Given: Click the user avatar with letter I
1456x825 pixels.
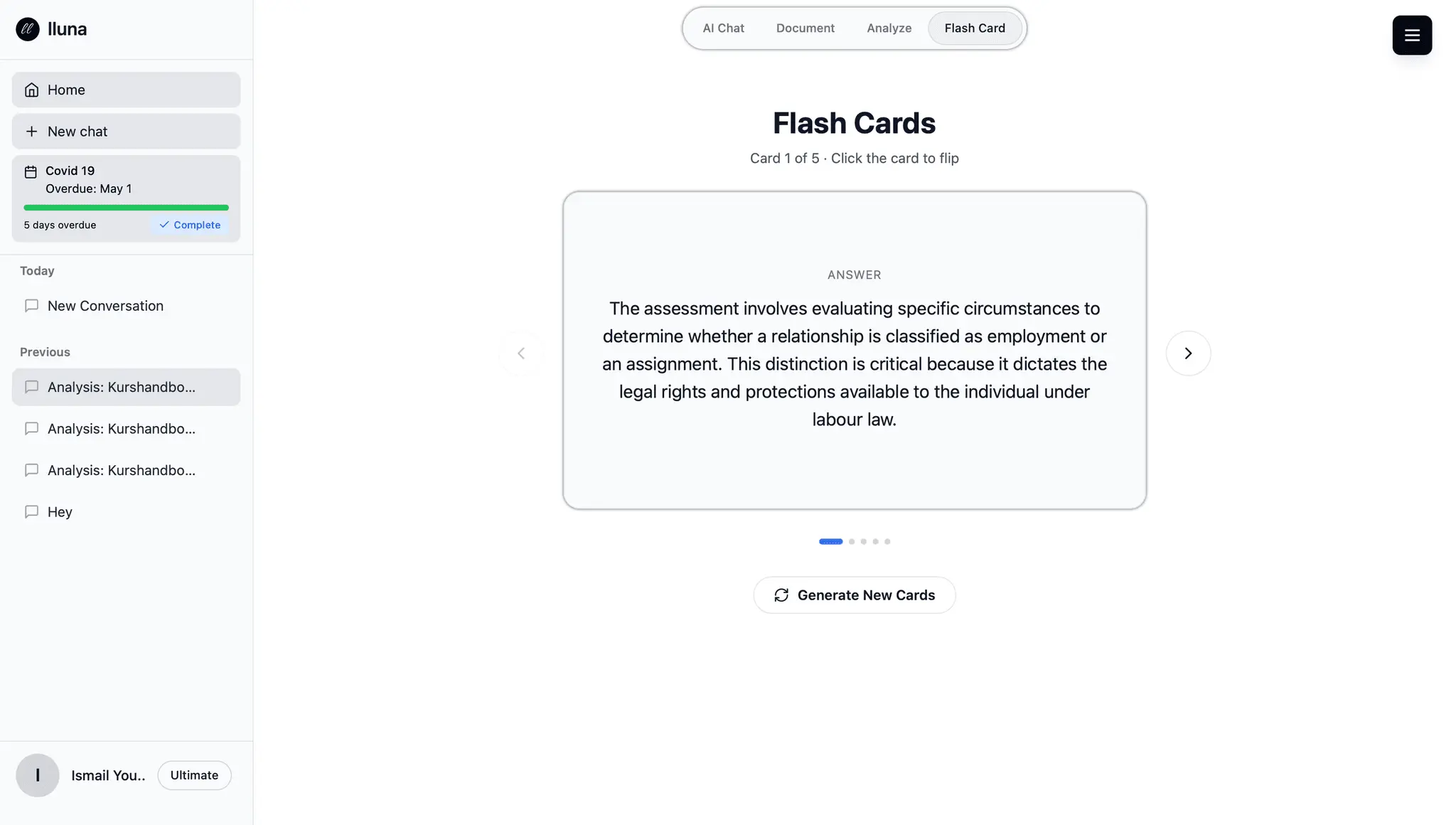Looking at the screenshot, I should click(x=38, y=775).
